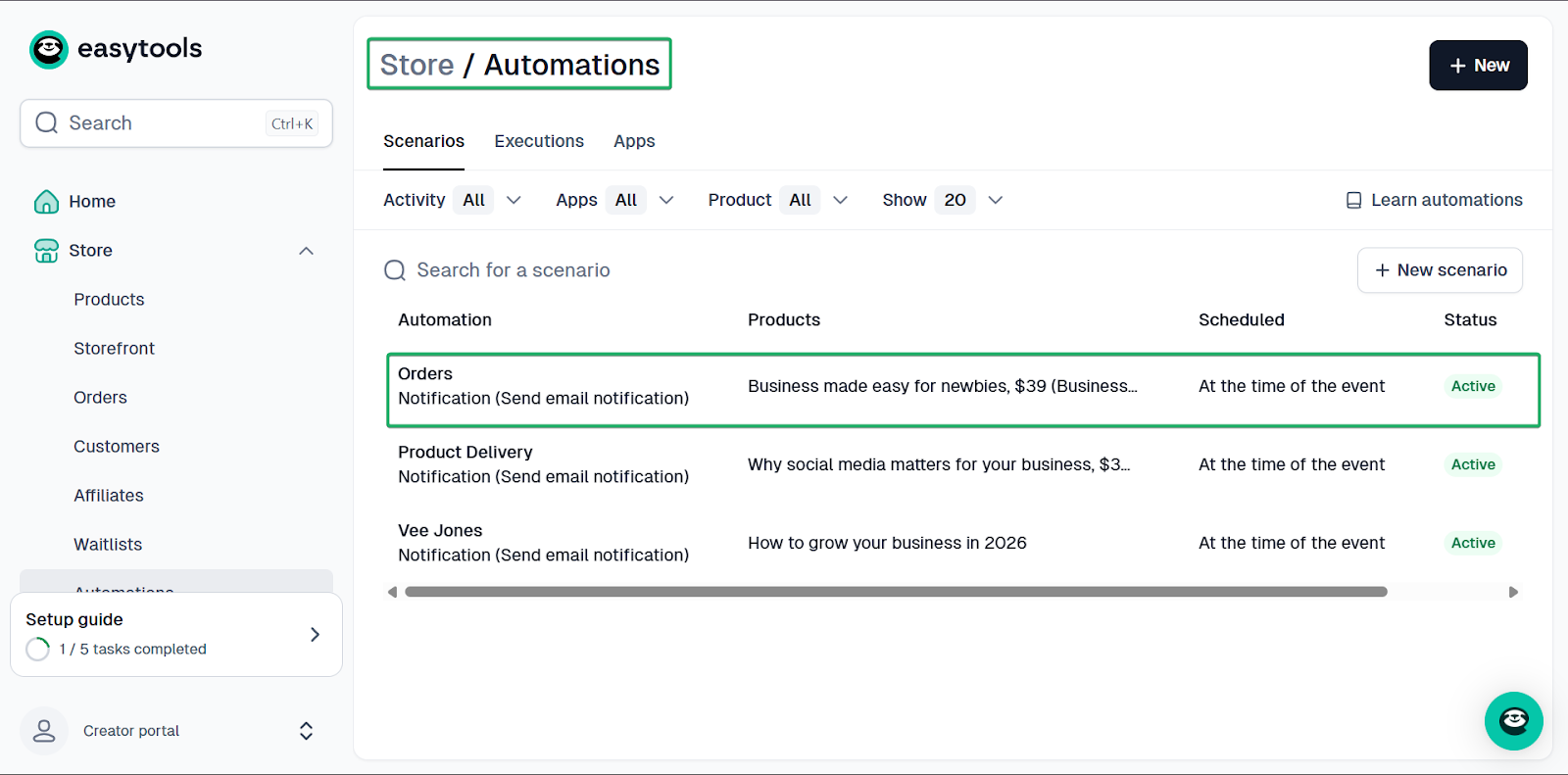The height and width of the screenshot is (775, 1568).
Task: Click the left arrow of horizontal scrollbar
Action: click(393, 592)
